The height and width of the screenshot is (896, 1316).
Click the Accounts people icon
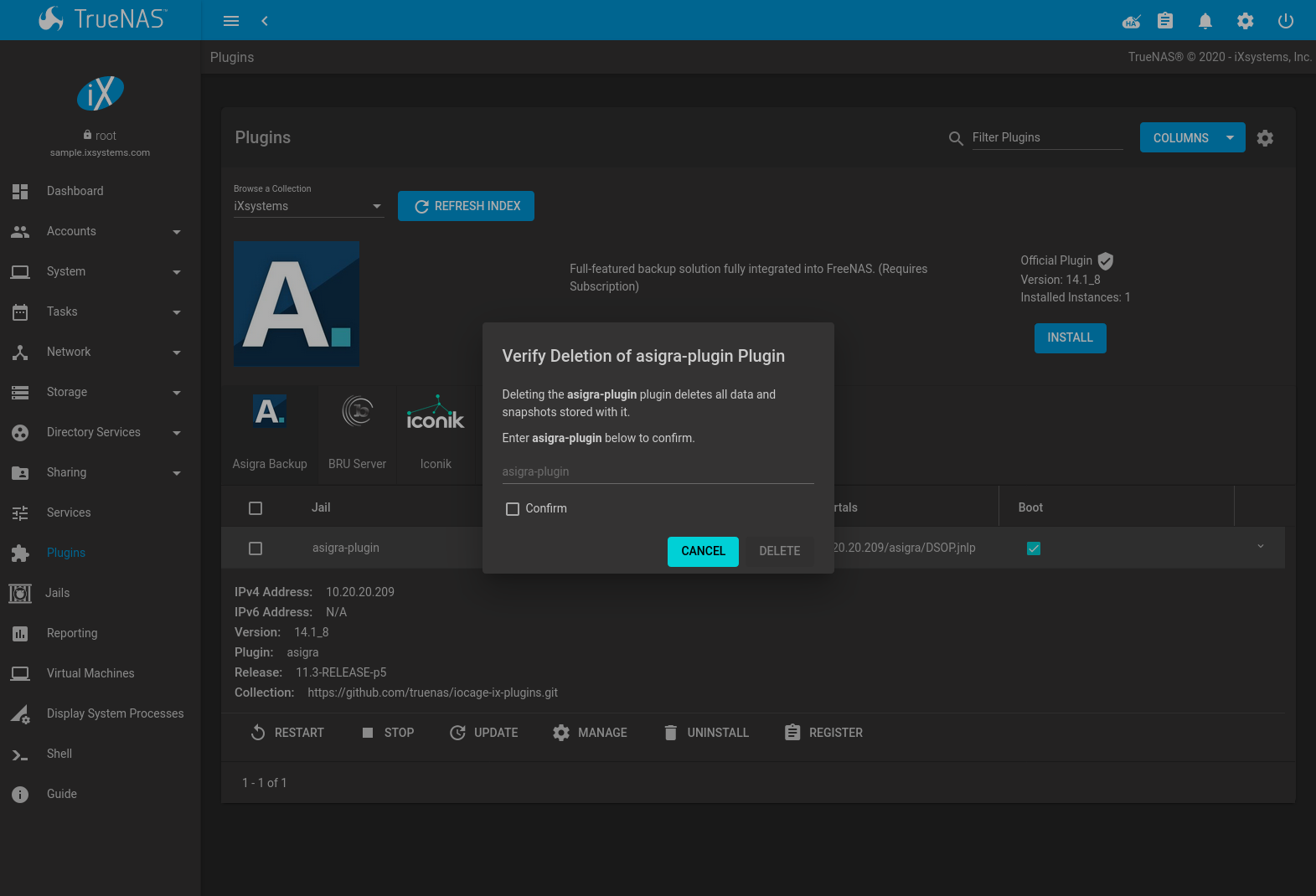(20, 231)
